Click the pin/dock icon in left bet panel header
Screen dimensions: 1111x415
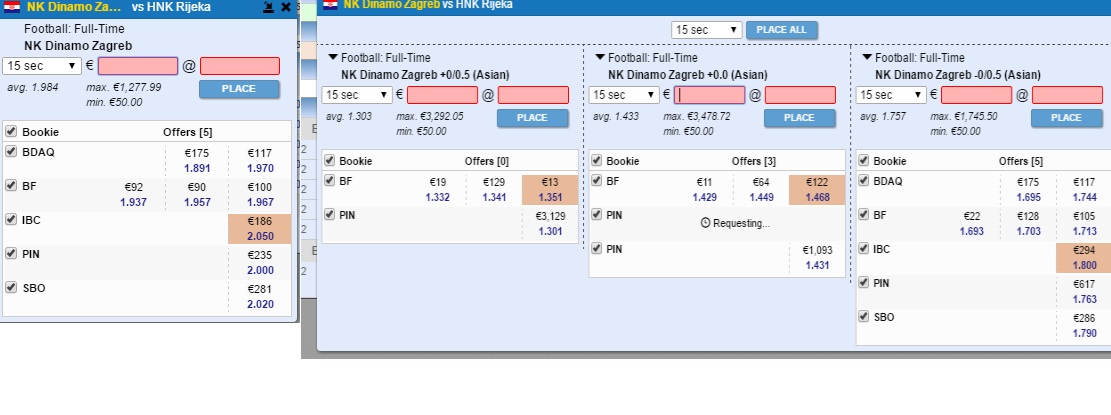[270, 7]
